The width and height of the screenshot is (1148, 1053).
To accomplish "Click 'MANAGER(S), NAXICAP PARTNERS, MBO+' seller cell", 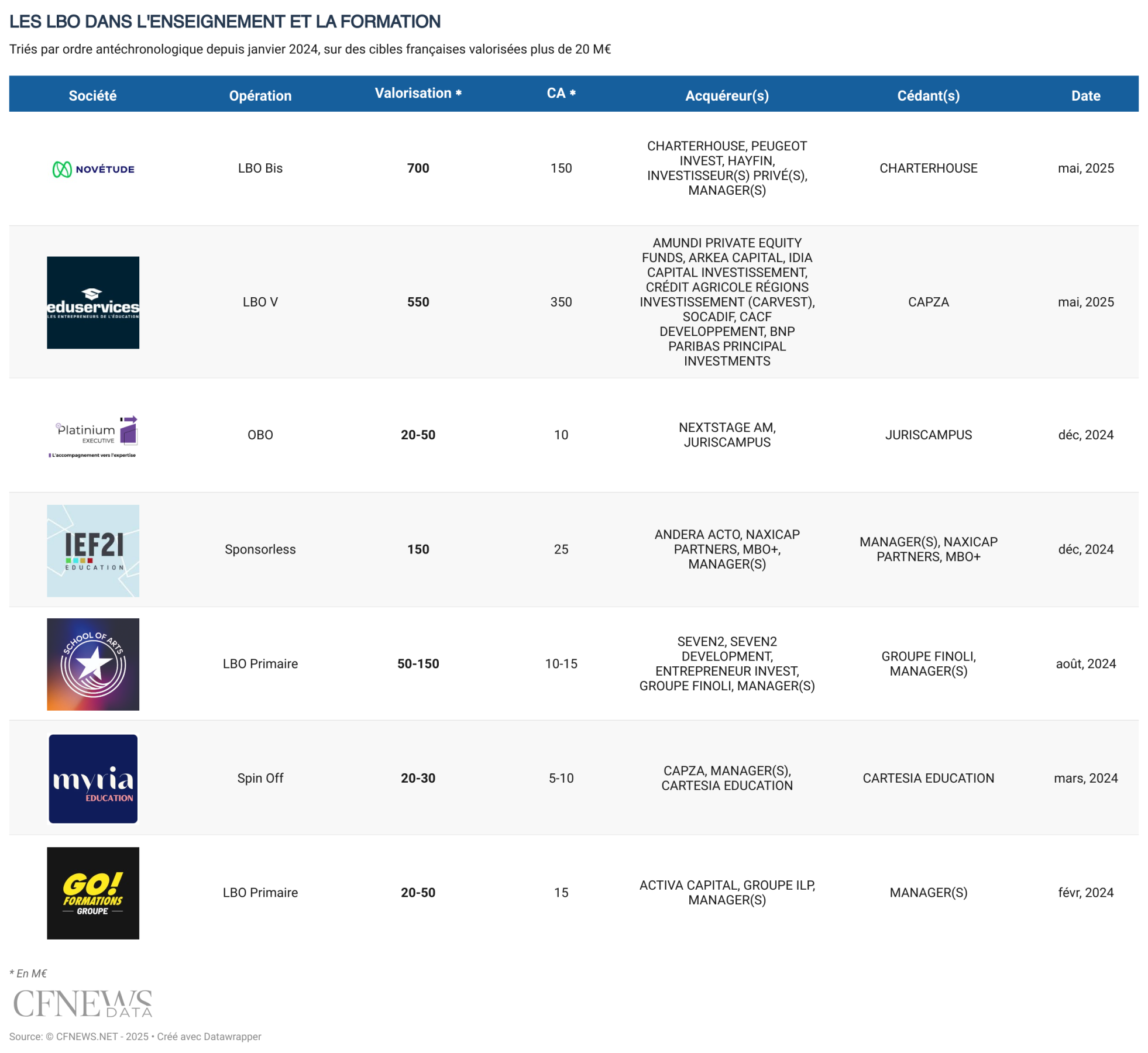I will click(928, 549).
